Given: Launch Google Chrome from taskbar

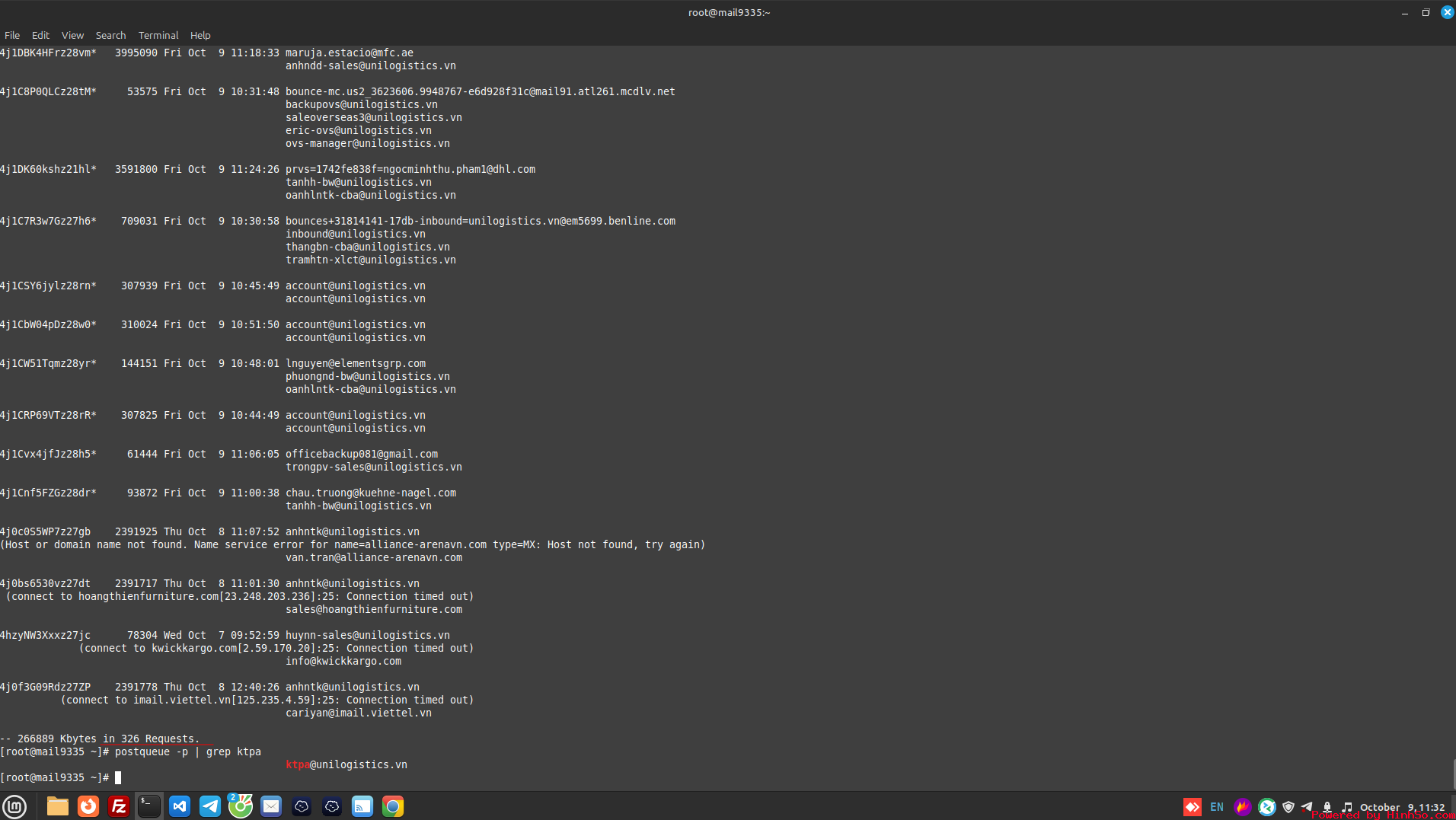Looking at the screenshot, I should click(393, 806).
